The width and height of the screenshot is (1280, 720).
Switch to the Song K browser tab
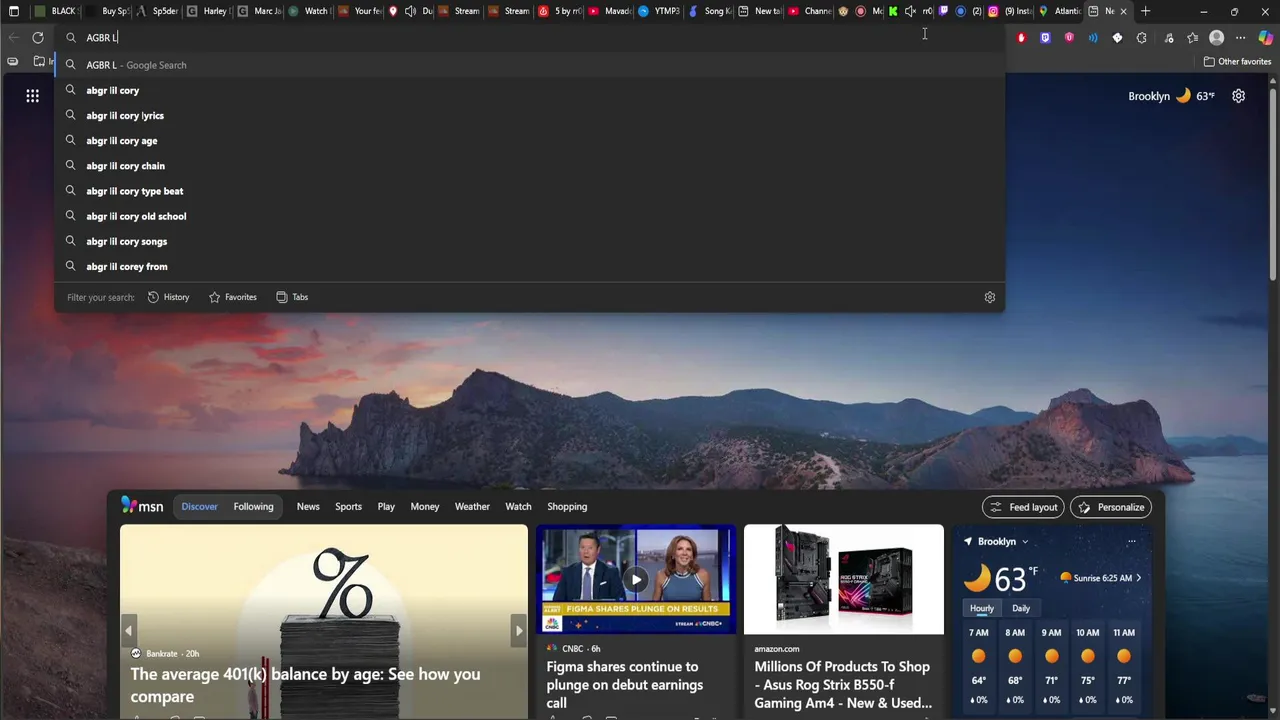click(709, 11)
